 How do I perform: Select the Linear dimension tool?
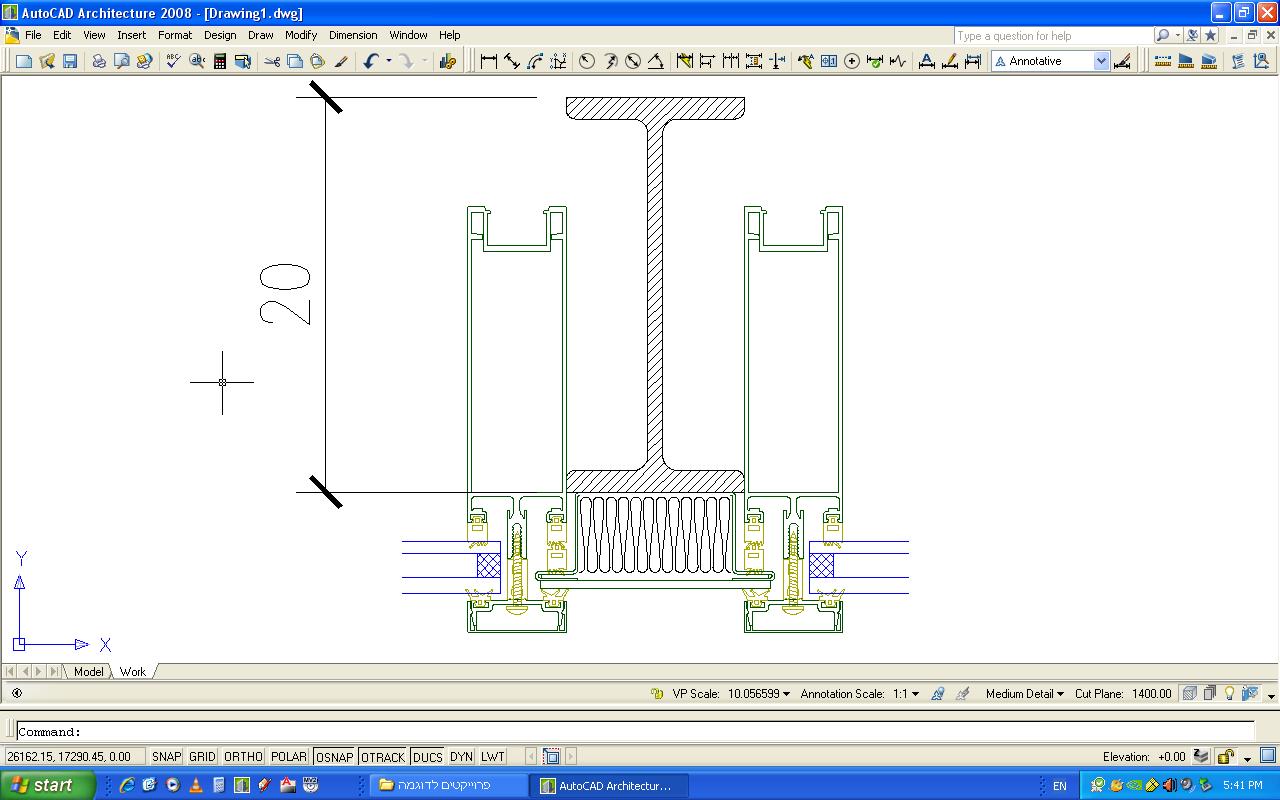tap(489, 61)
